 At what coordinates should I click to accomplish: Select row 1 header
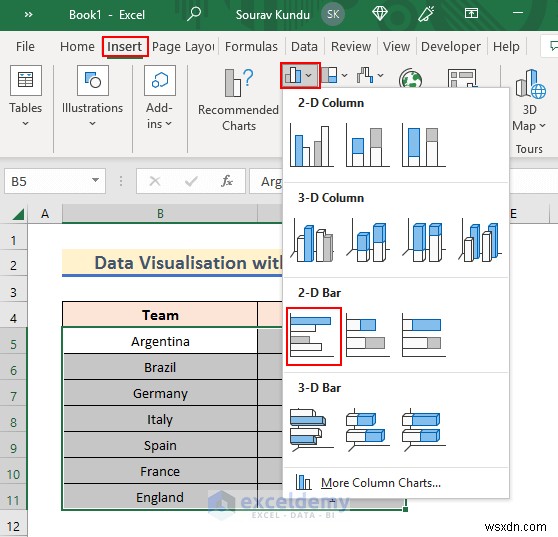(x=14, y=240)
